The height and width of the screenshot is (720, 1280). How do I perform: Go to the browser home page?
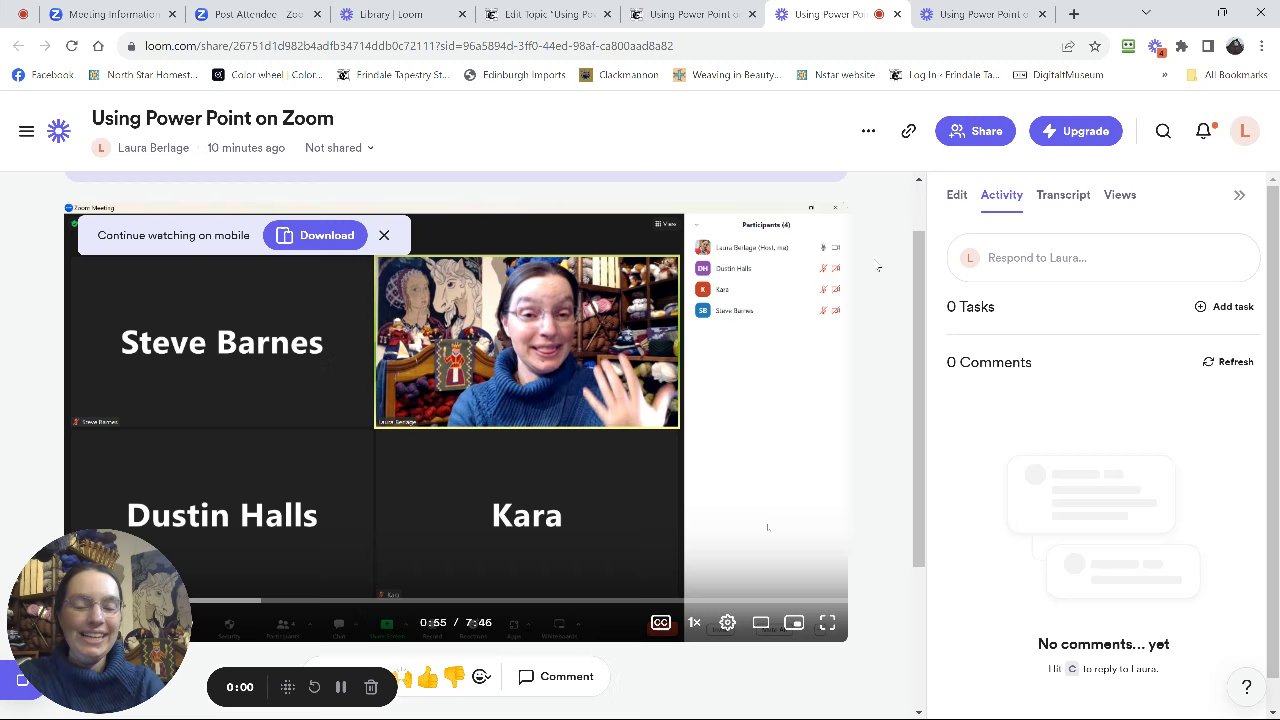(x=98, y=46)
